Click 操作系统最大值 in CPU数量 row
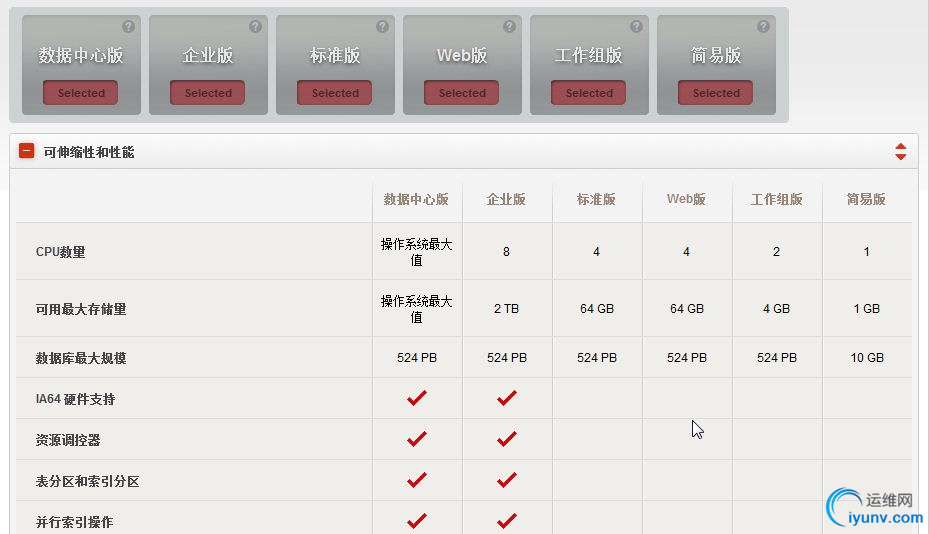This screenshot has height=534, width=929. pyautogui.click(x=417, y=252)
